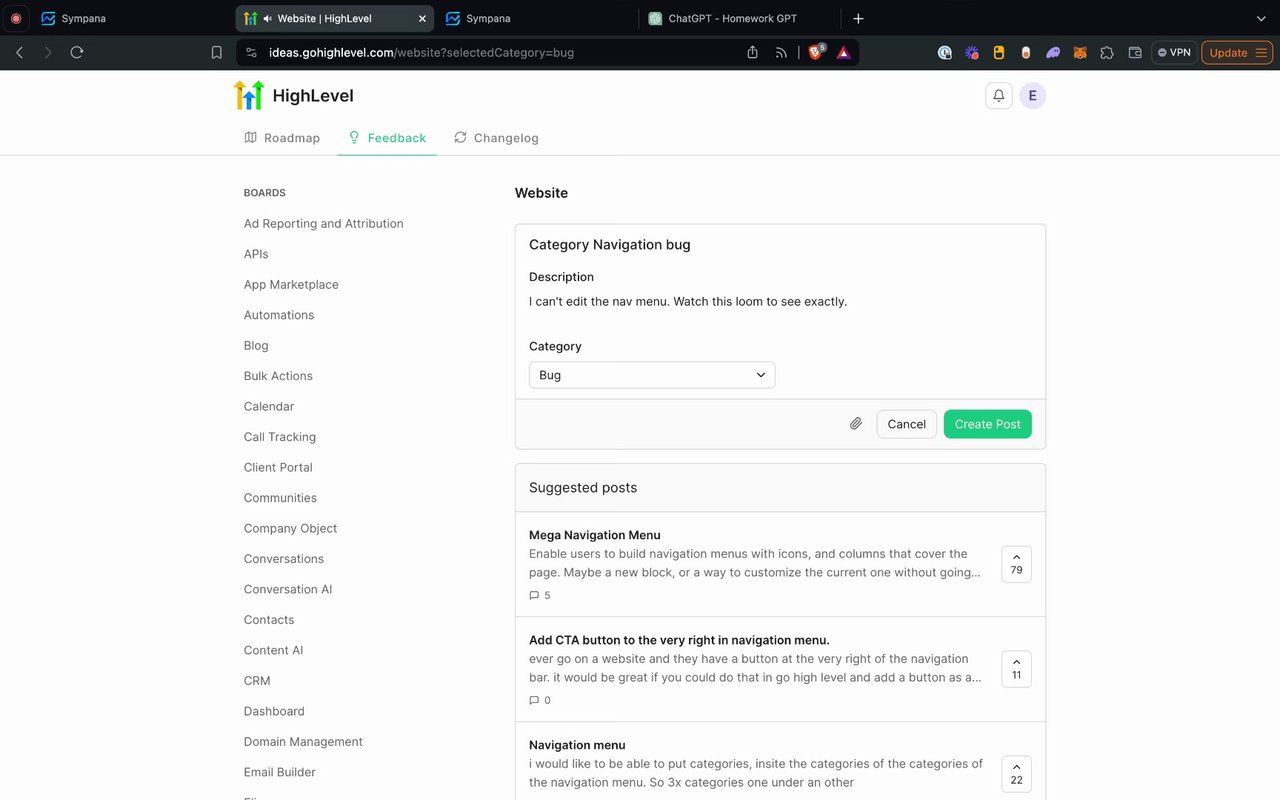Open the Communities board
The width and height of the screenshot is (1280, 800).
(280, 498)
